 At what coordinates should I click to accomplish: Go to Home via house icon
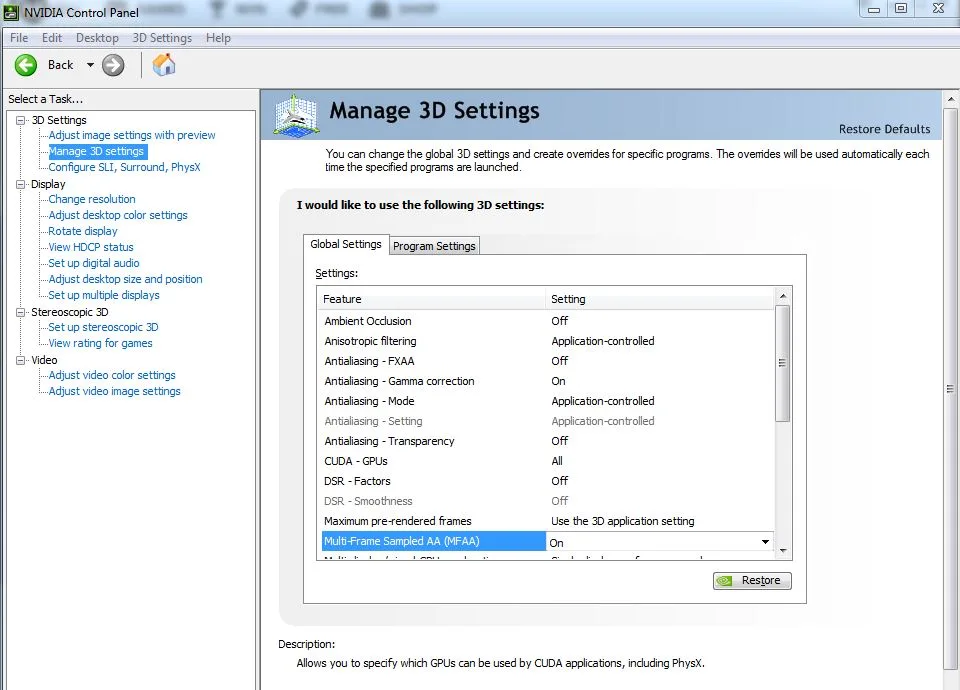pos(164,64)
